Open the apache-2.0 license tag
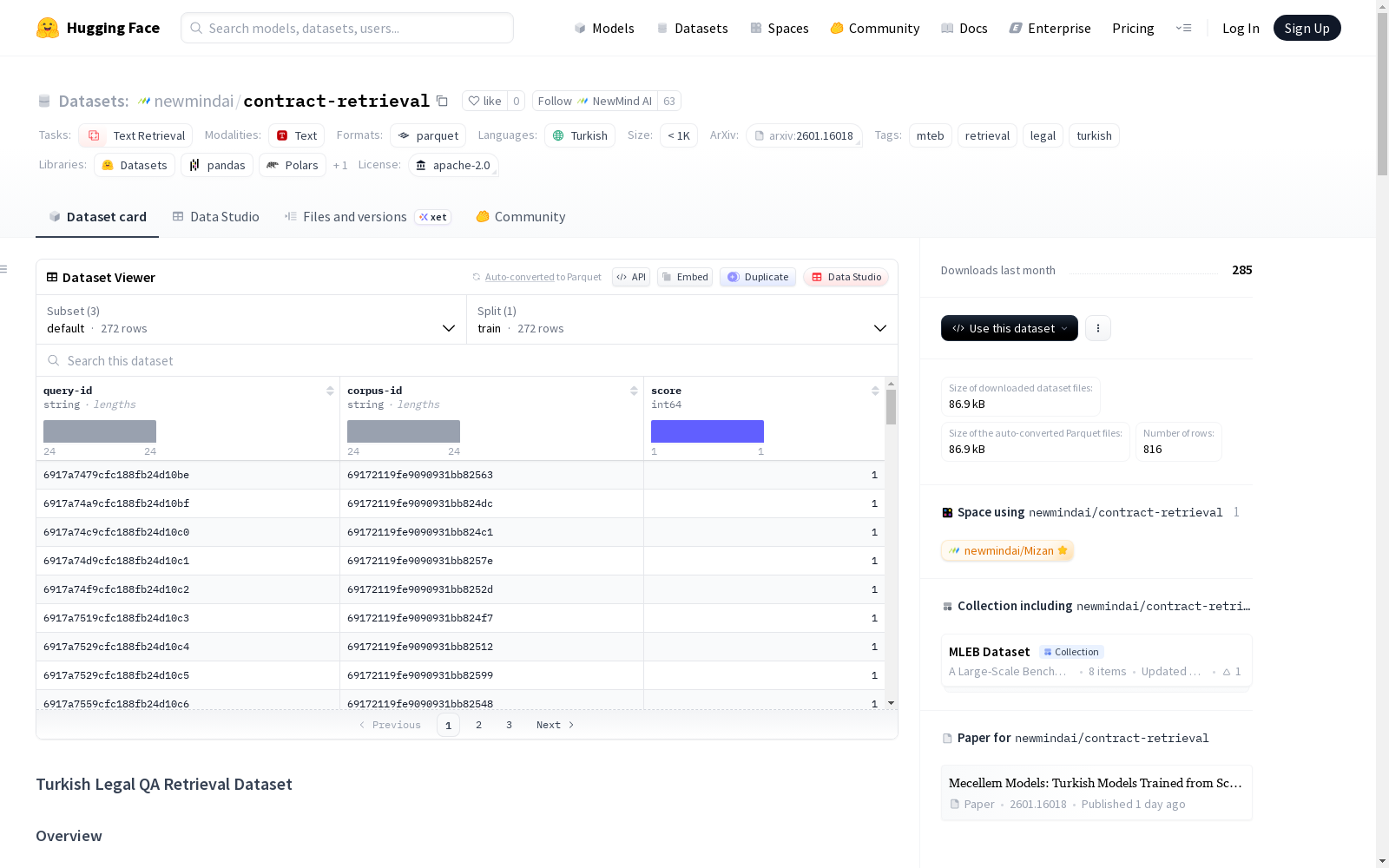1389x868 pixels. (x=453, y=165)
